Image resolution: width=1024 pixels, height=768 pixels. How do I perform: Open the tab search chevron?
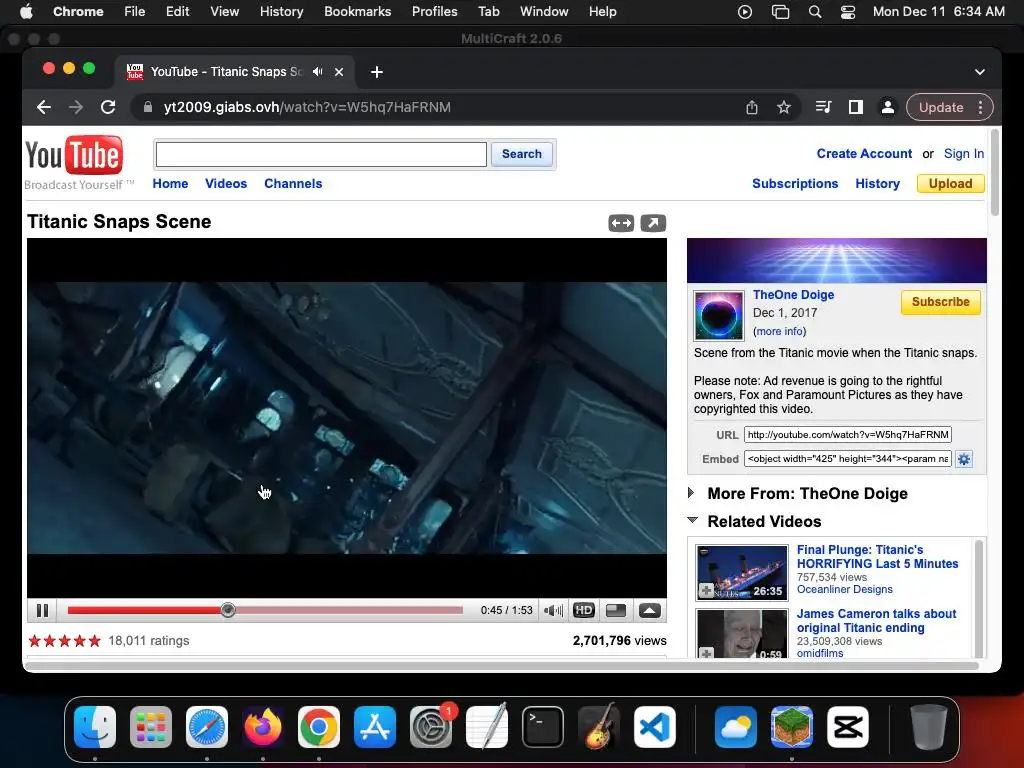[980, 72]
